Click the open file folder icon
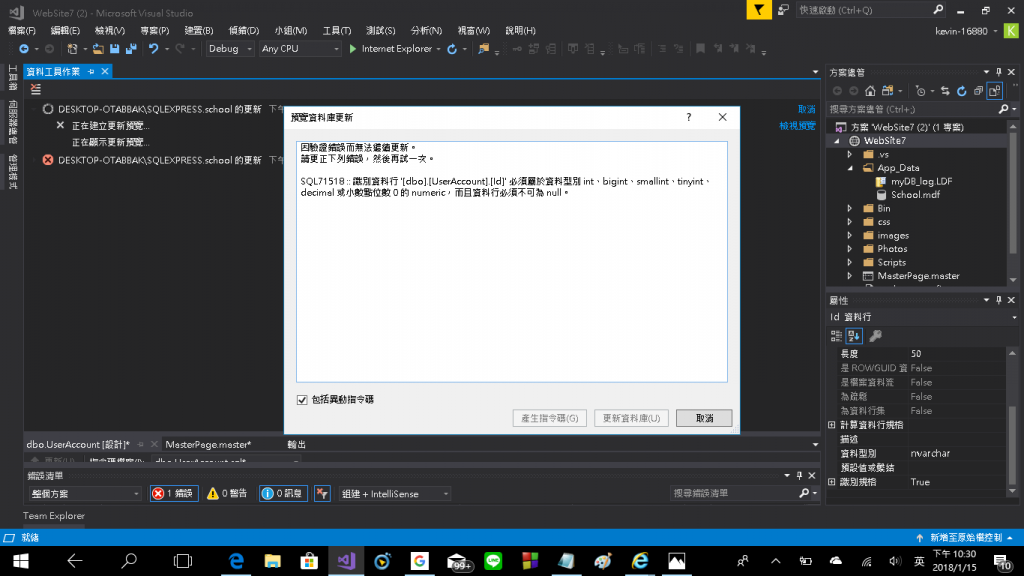 (98, 49)
